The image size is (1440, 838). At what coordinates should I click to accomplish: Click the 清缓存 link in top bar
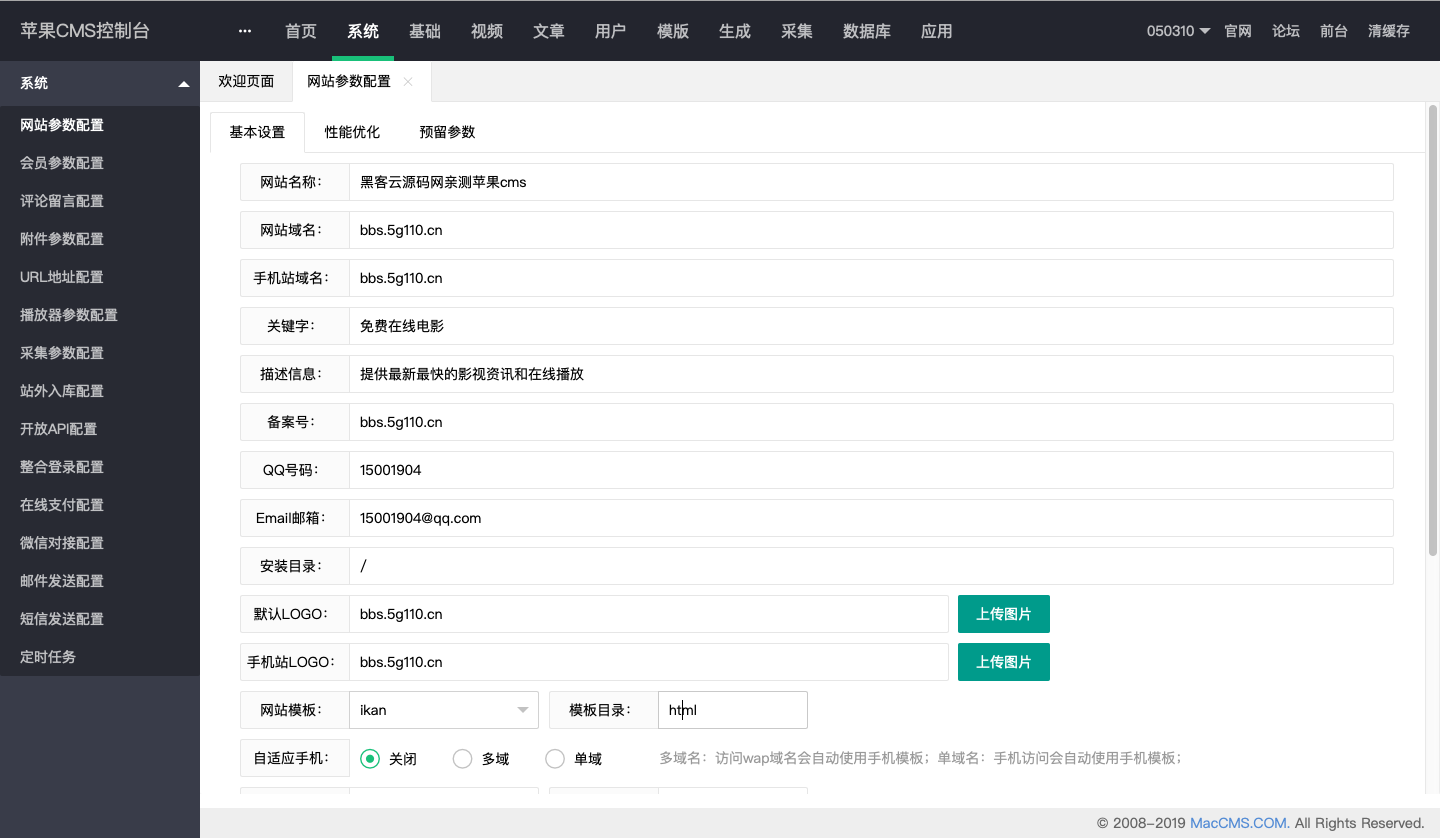[1388, 31]
